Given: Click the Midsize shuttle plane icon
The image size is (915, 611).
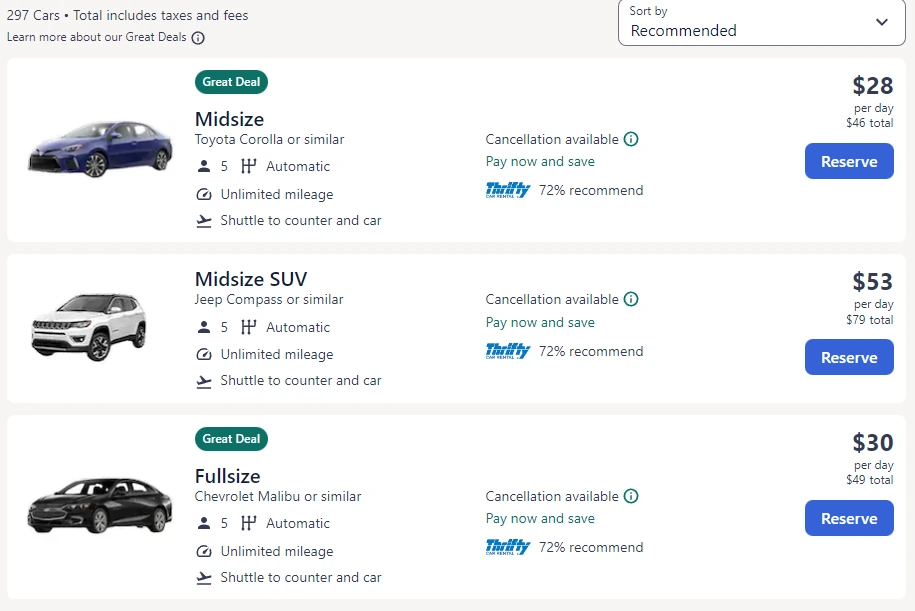Looking at the screenshot, I should pos(204,221).
